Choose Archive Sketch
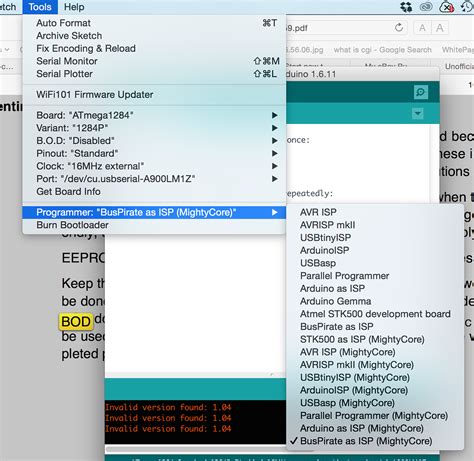Screen dimensions: 474x461 154,36
